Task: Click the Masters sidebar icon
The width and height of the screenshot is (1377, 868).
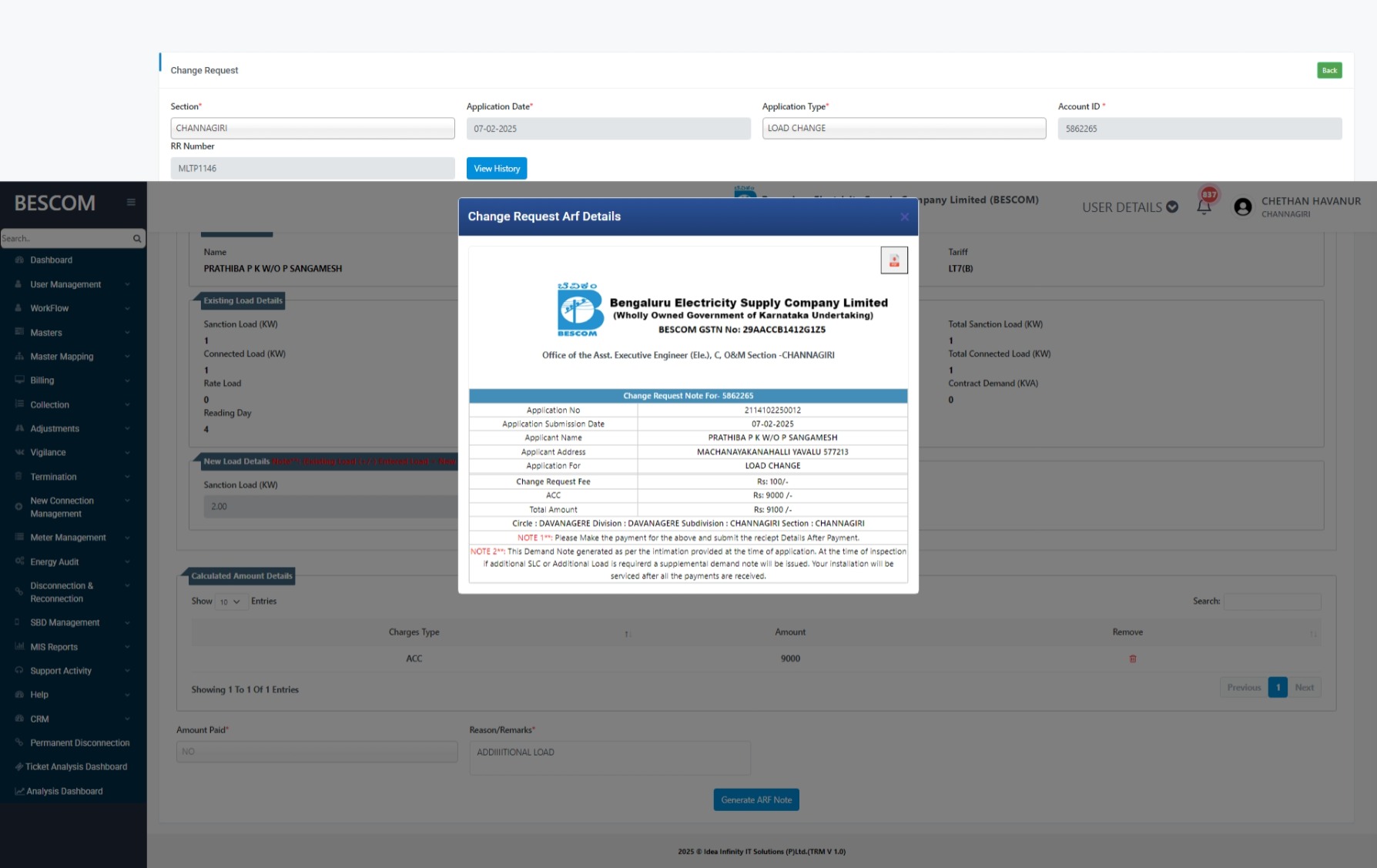Action: click(19, 332)
